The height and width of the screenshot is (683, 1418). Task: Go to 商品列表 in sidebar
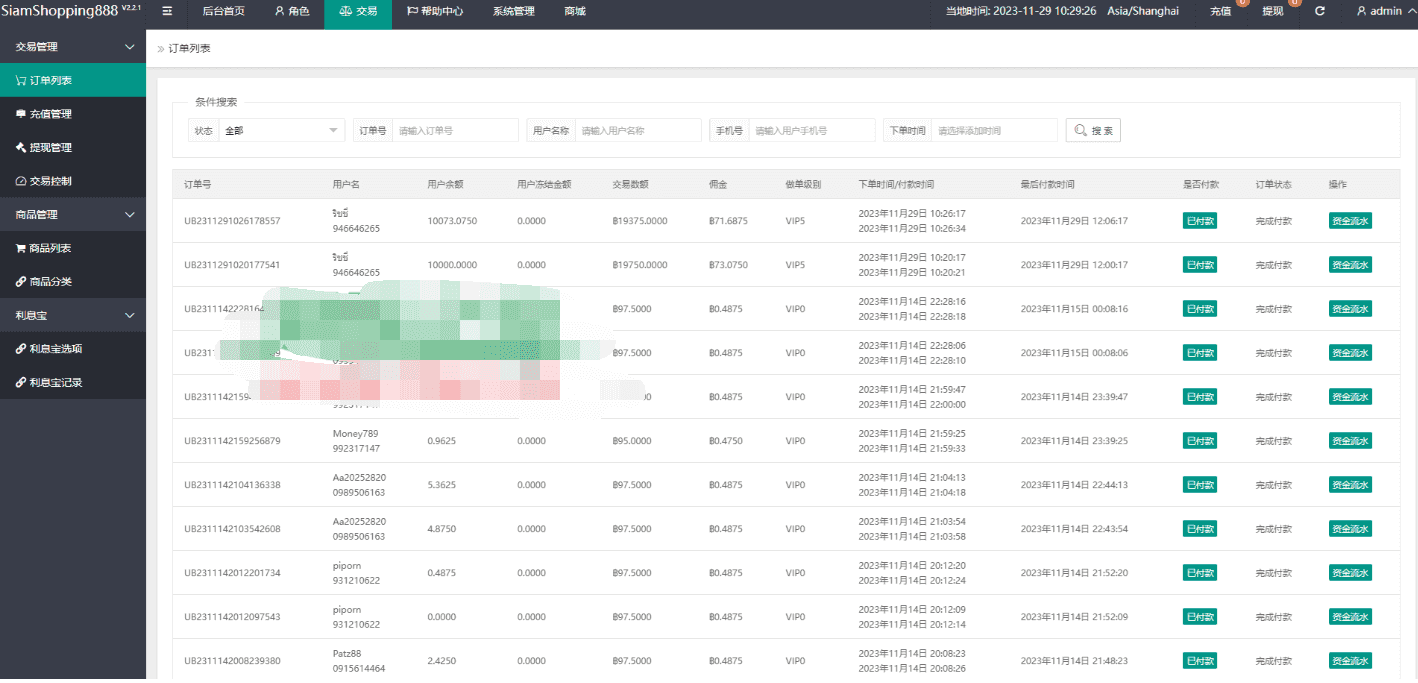pos(50,248)
